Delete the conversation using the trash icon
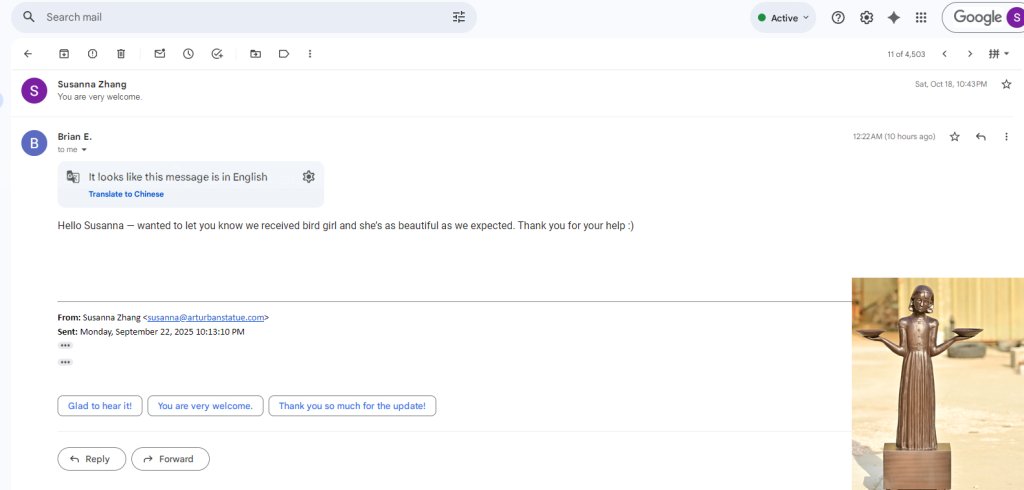The width and height of the screenshot is (1024, 490). [x=121, y=54]
